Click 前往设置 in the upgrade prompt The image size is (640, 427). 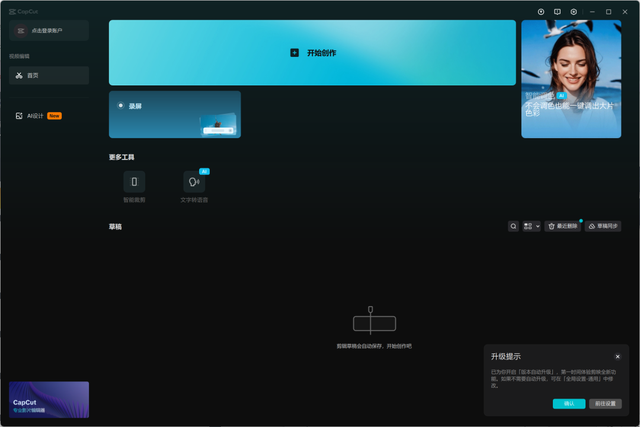pos(605,404)
